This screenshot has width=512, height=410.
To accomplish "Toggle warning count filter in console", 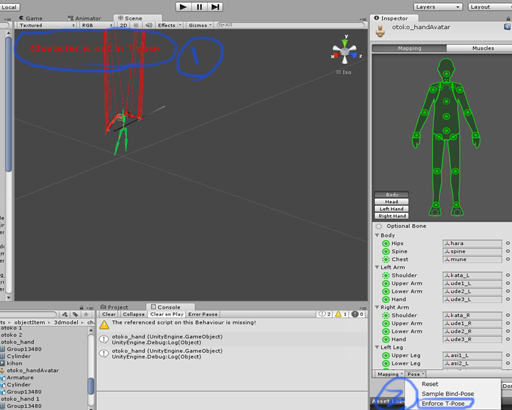I will 341,314.
